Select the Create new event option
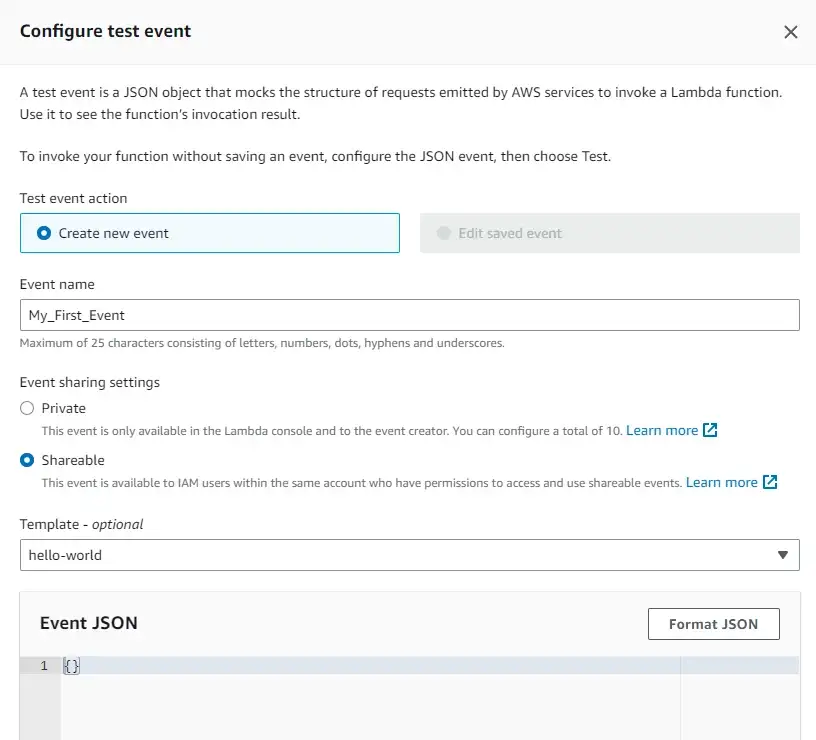Image resolution: width=816 pixels, height=740 pixels. pos(210,233)
